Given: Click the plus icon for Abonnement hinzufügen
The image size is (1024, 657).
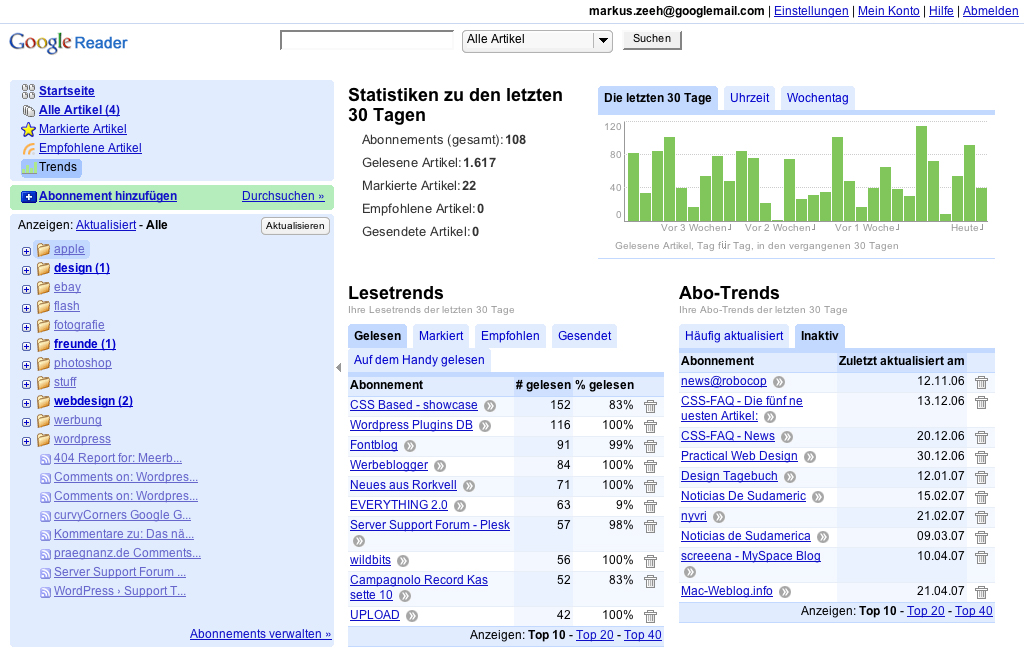Looking at the screenshot, I should point(29,197).
